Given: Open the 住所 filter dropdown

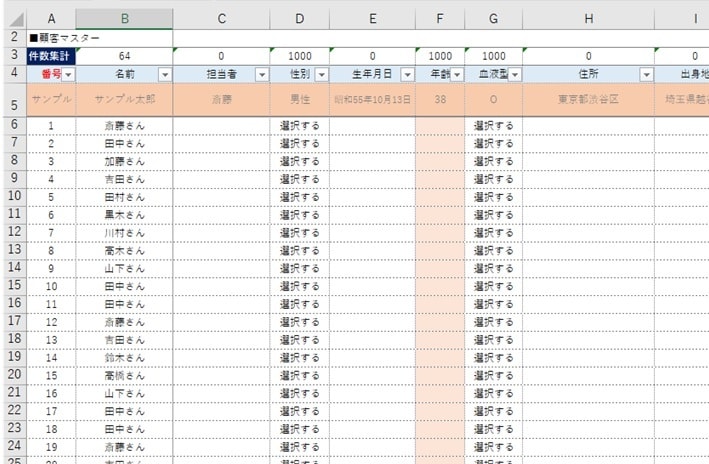Looking at the screenshot, I should [647, 75].
